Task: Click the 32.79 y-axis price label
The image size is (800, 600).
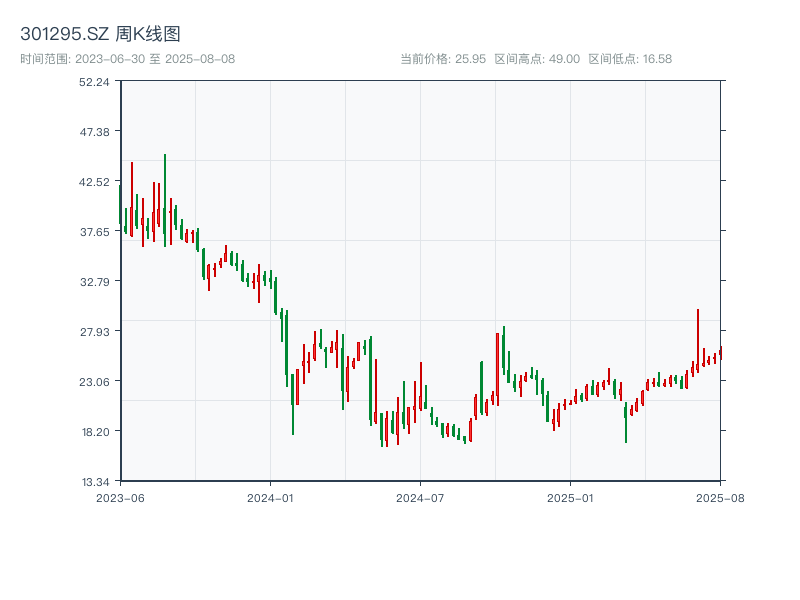Action: (94, 282)
